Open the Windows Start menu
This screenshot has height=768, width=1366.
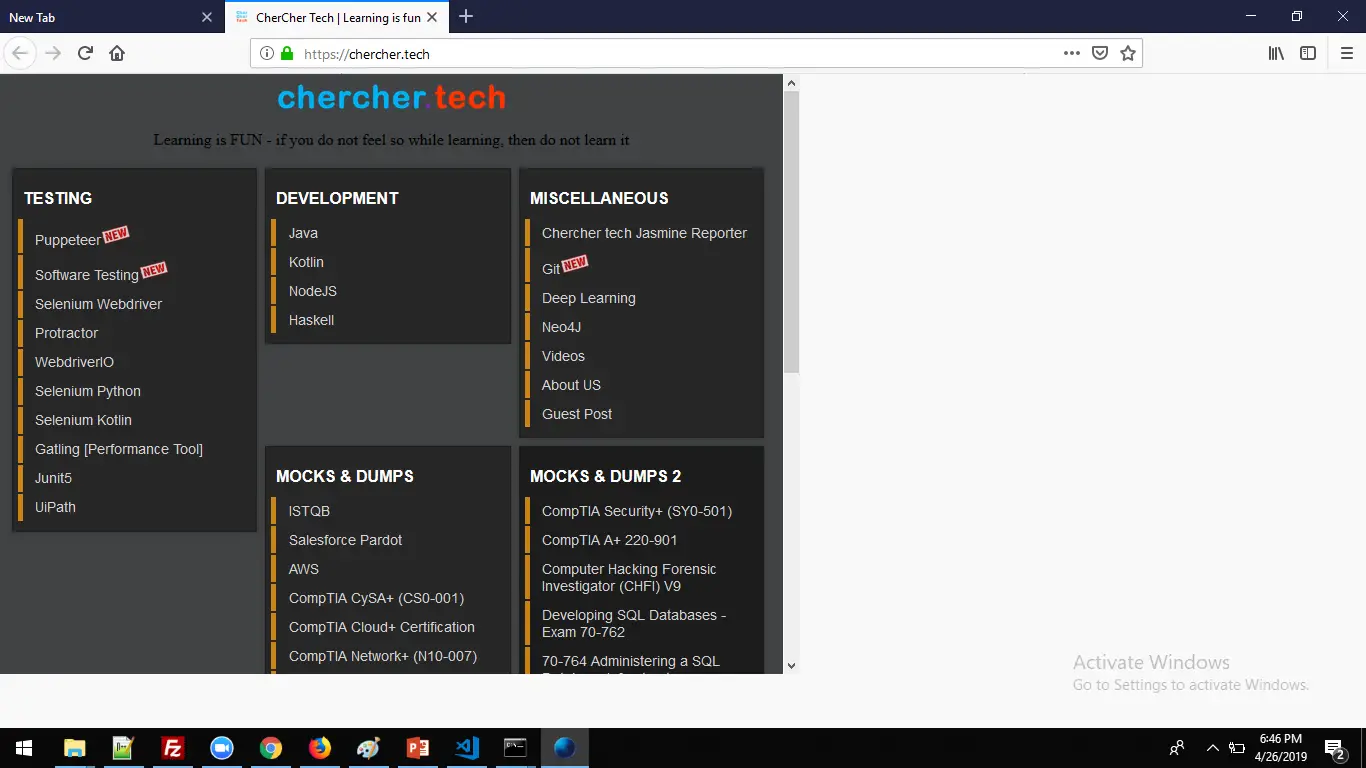pyautogui.click(x=23, y=748)
